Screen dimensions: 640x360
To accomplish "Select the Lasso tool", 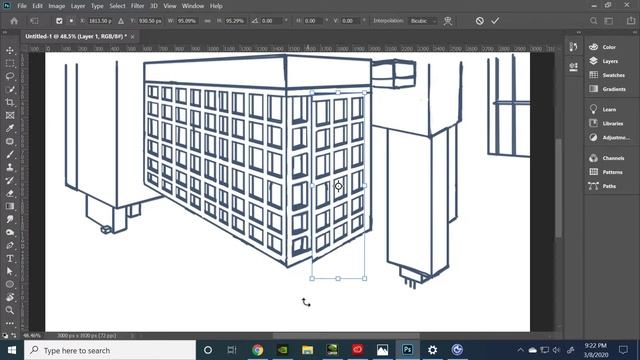I will point(10,76).
